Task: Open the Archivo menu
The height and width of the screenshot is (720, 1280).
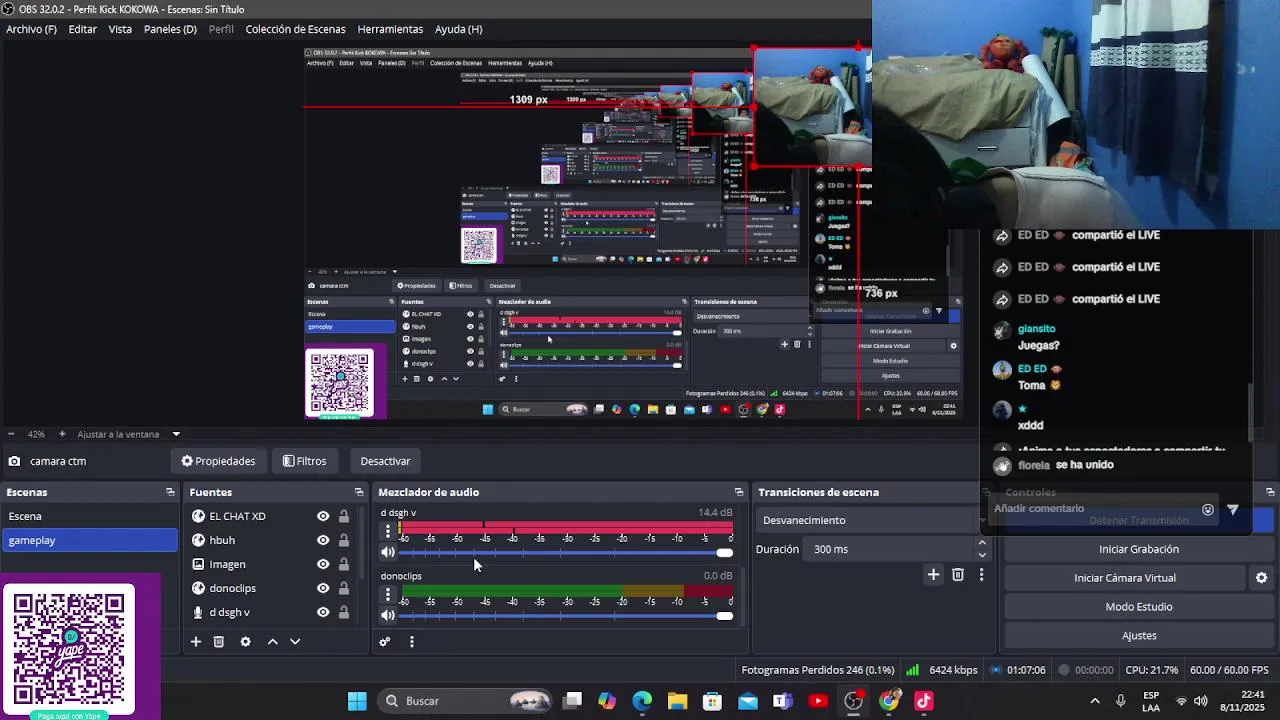Action: [x=31, y=29]
